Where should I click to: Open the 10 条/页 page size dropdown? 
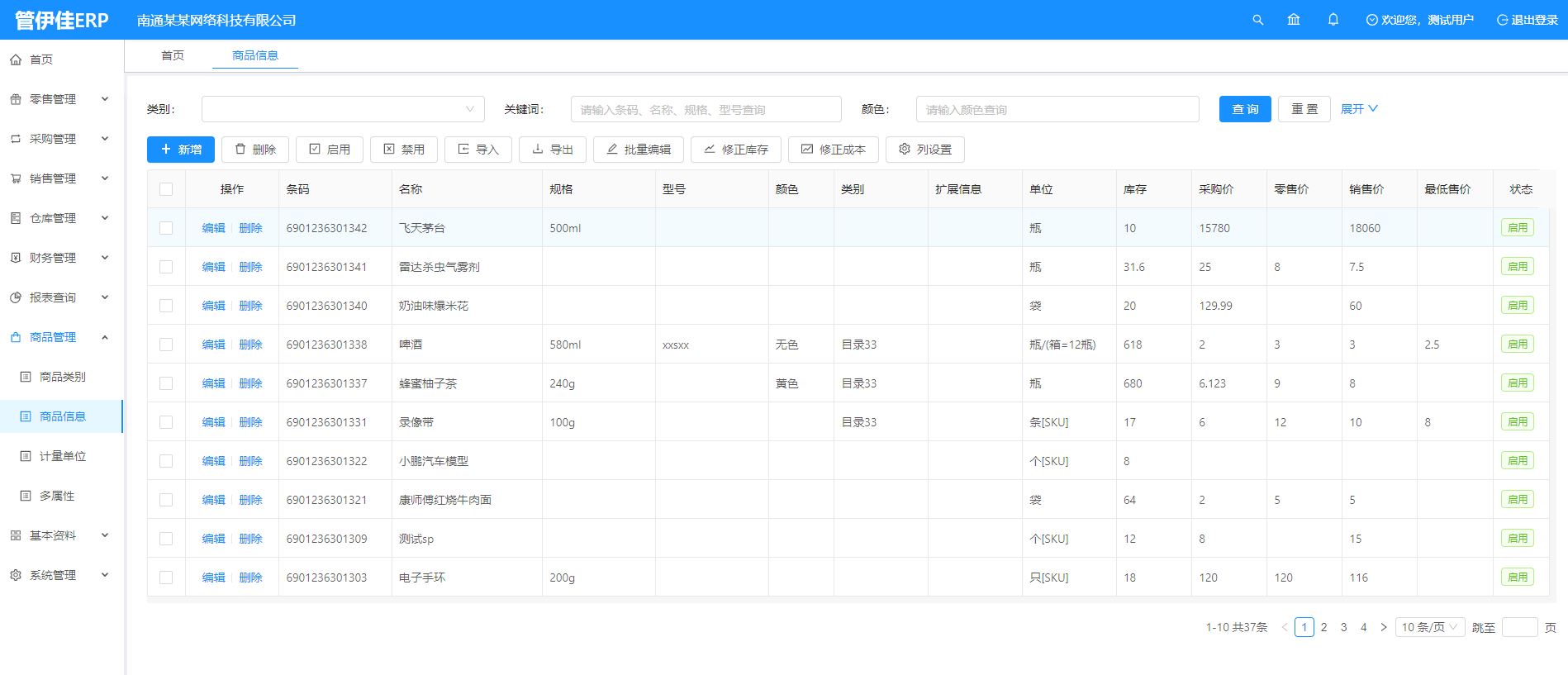click(1429, 627)
